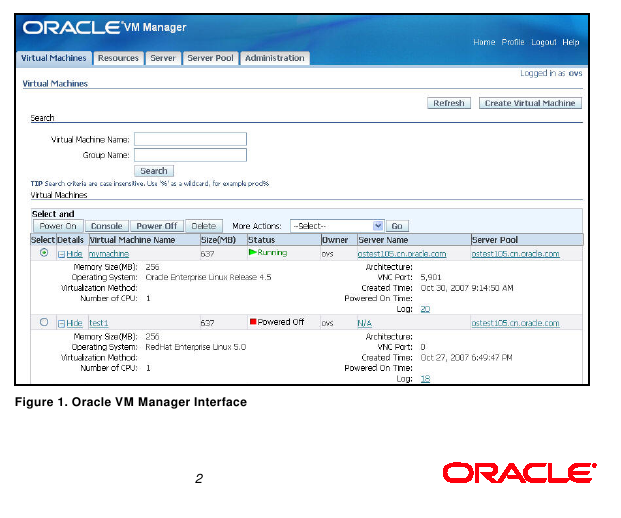Open the Server Pool tab
The width and height of the screenshot is (621, 518).
[x=210, y=58]
